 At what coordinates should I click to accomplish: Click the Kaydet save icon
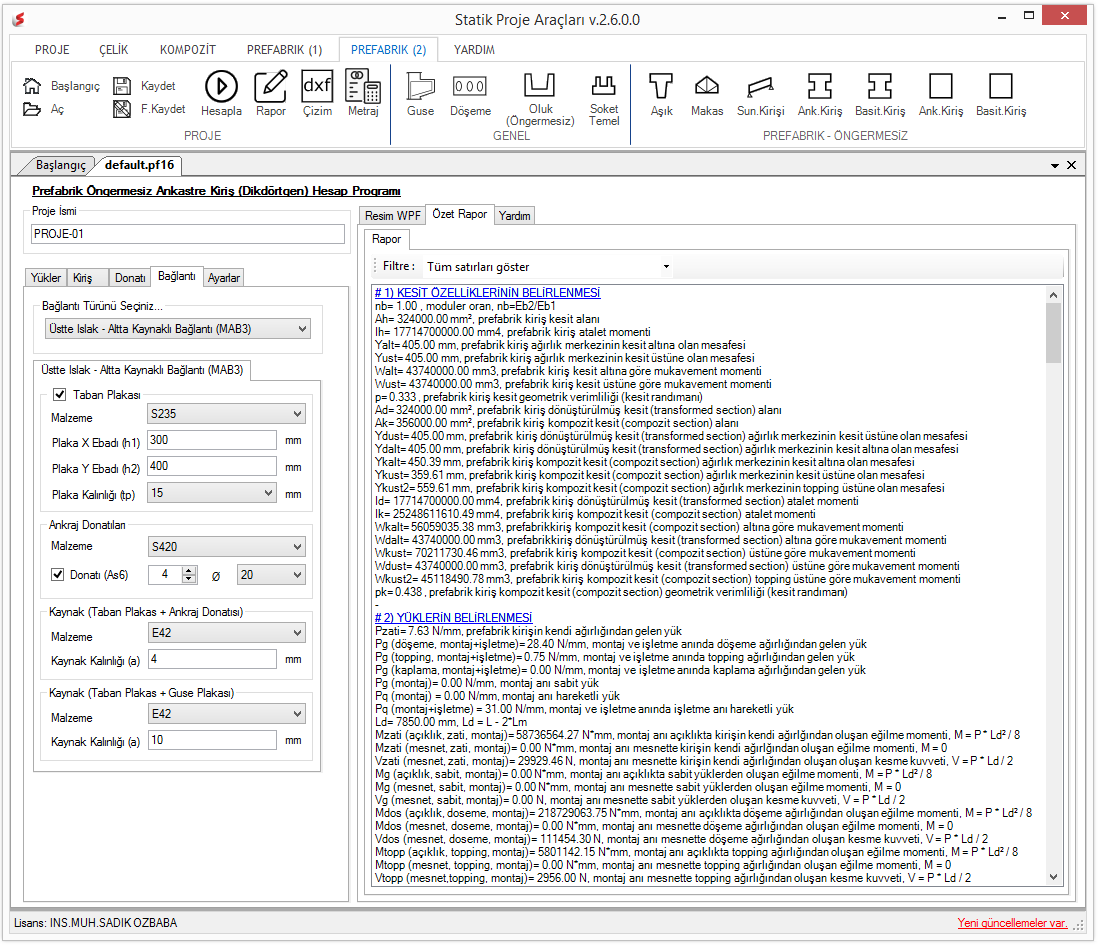[122, 85]
